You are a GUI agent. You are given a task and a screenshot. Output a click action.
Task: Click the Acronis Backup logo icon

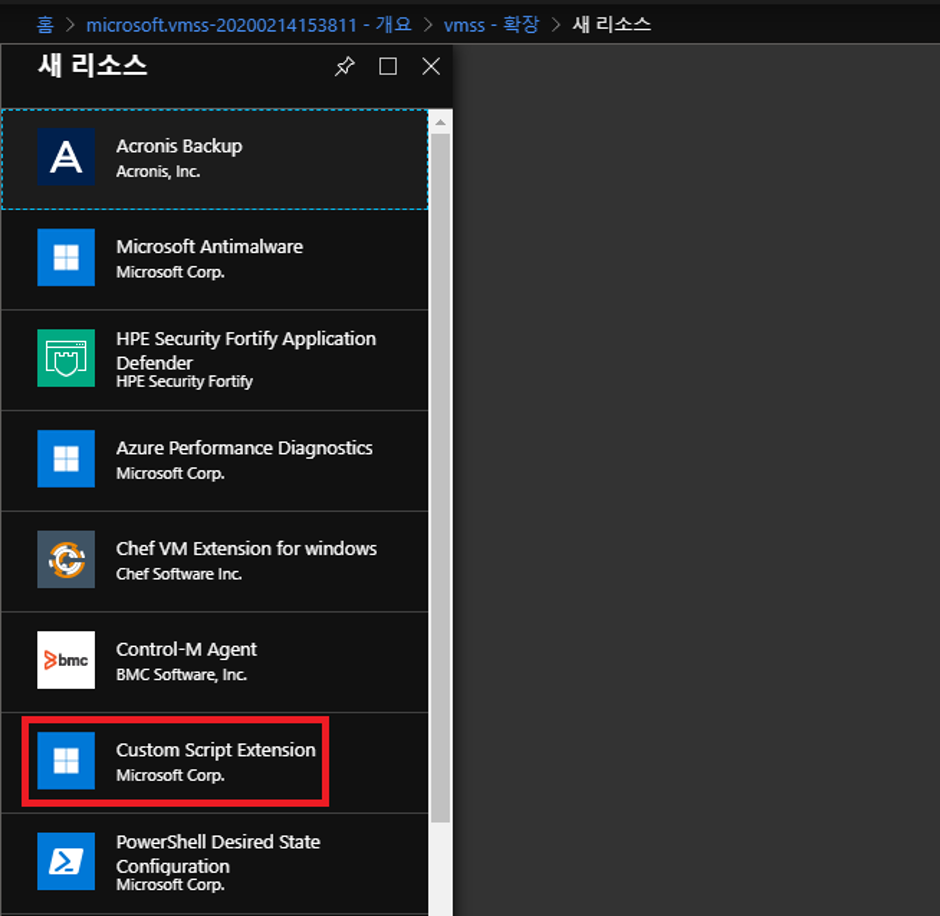pyautogui.click(x=66, y=157)
